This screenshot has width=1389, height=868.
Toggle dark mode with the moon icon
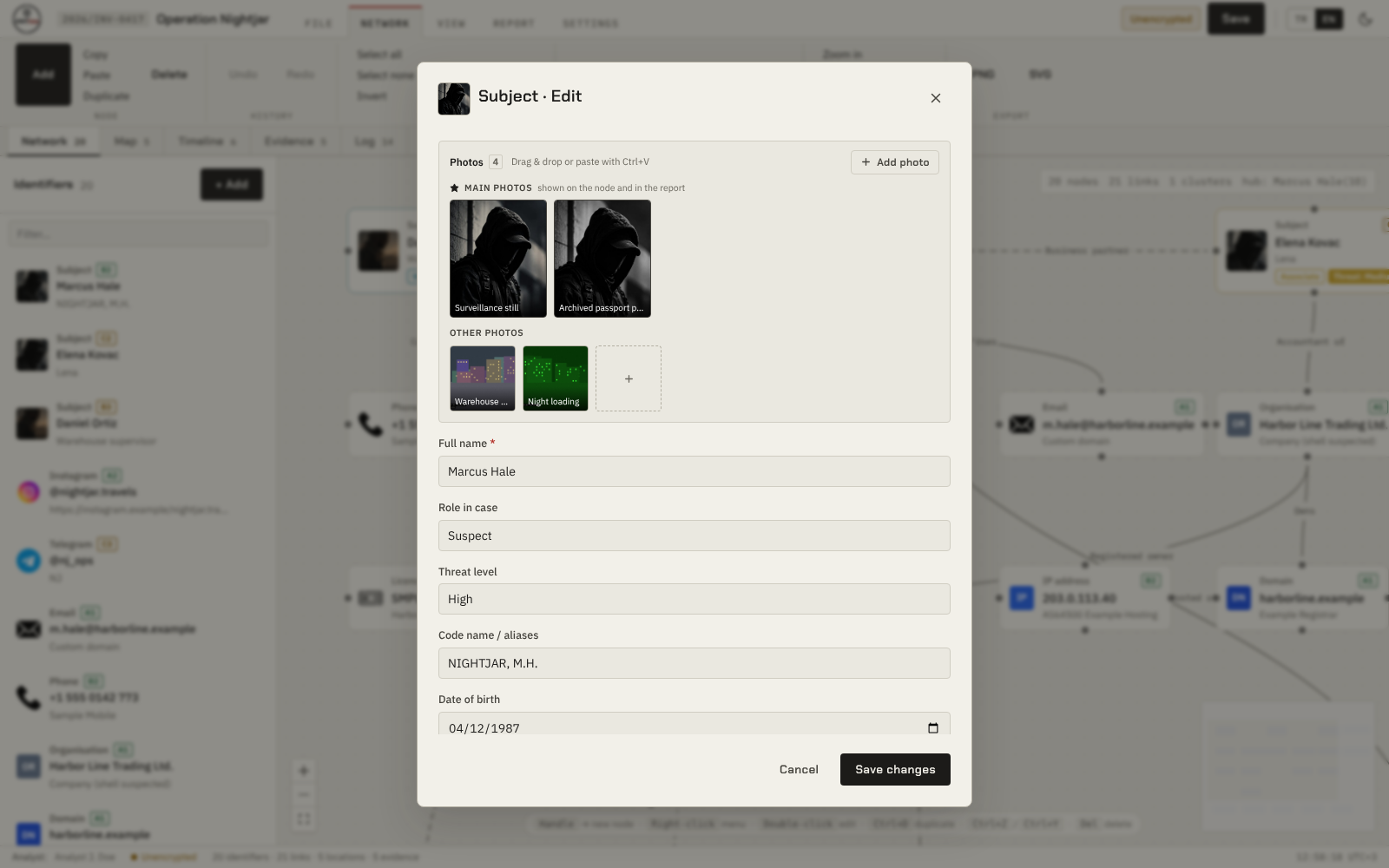1365,19
